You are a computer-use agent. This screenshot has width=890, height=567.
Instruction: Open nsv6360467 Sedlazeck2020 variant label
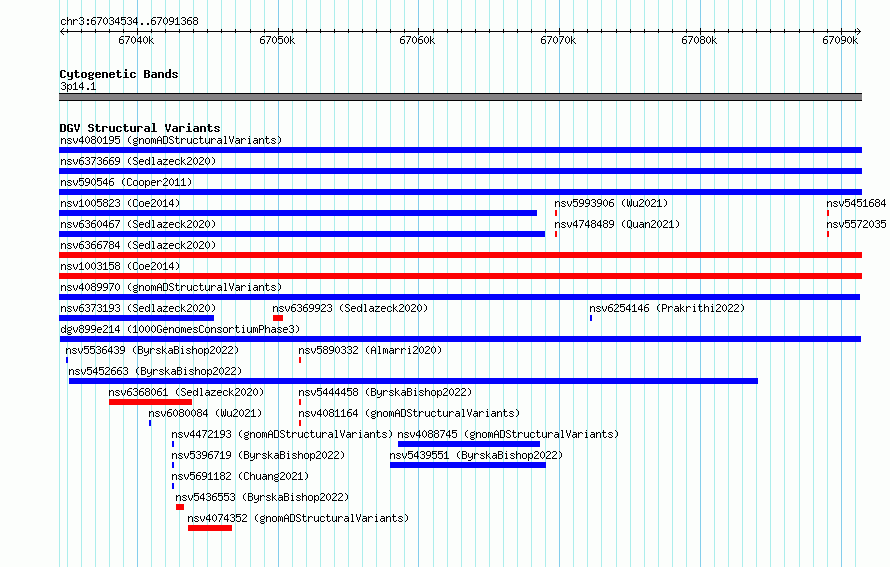138,224
